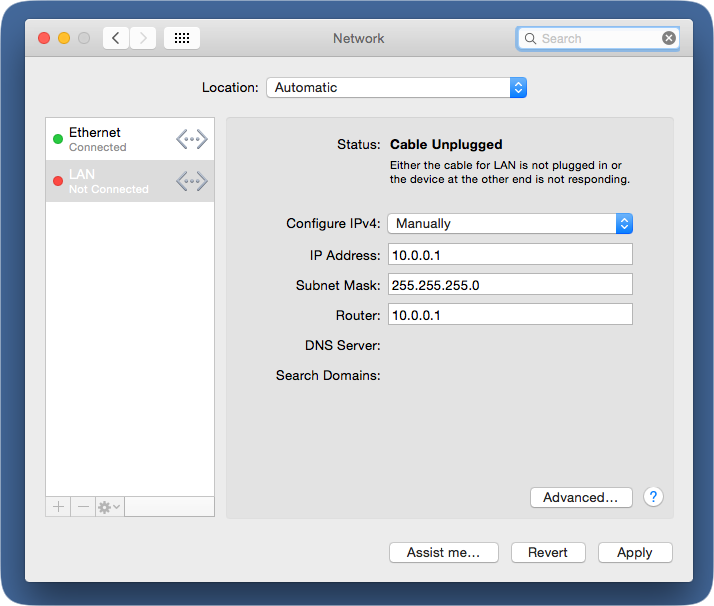Screen dimensions: 714x606
Task: Close the Network window with the red button
Action: point(44,38)
